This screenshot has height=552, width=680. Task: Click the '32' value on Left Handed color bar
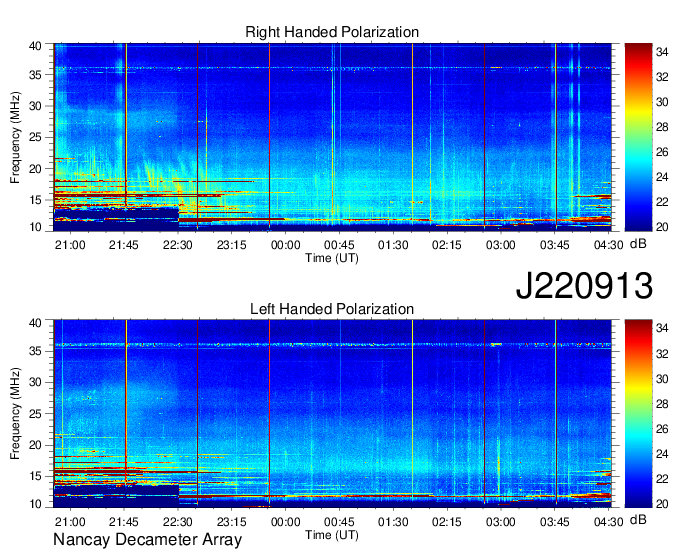pyautogui.click(x=662, y=354)
